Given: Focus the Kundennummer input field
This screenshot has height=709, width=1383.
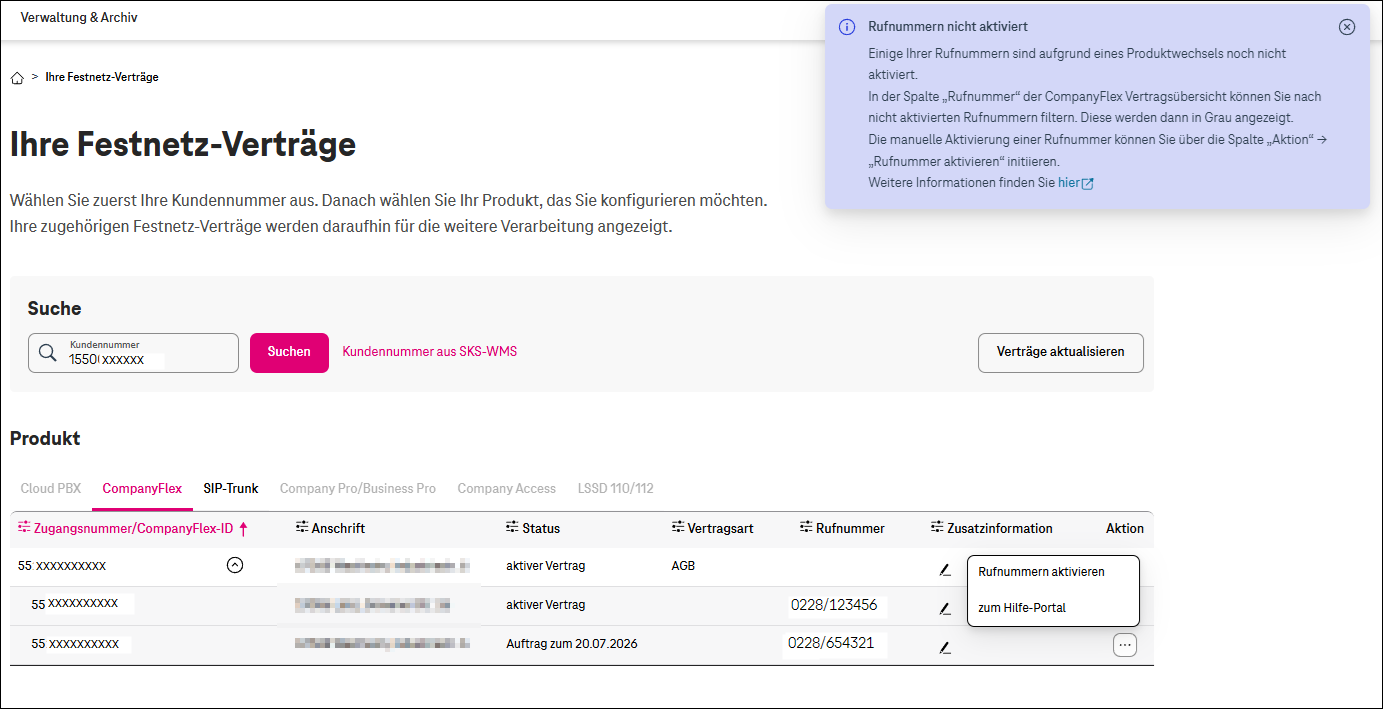Looking at the screenshot, I should [x=133, y=353].
